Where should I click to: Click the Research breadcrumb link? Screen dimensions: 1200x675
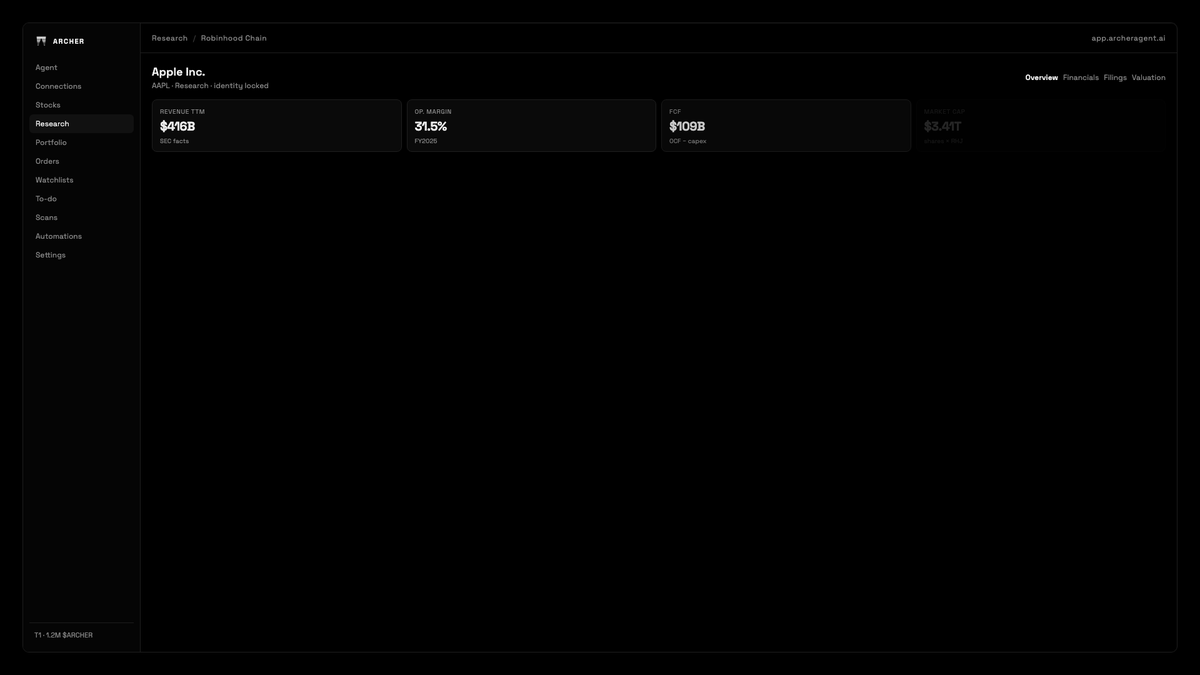point(169,38)
